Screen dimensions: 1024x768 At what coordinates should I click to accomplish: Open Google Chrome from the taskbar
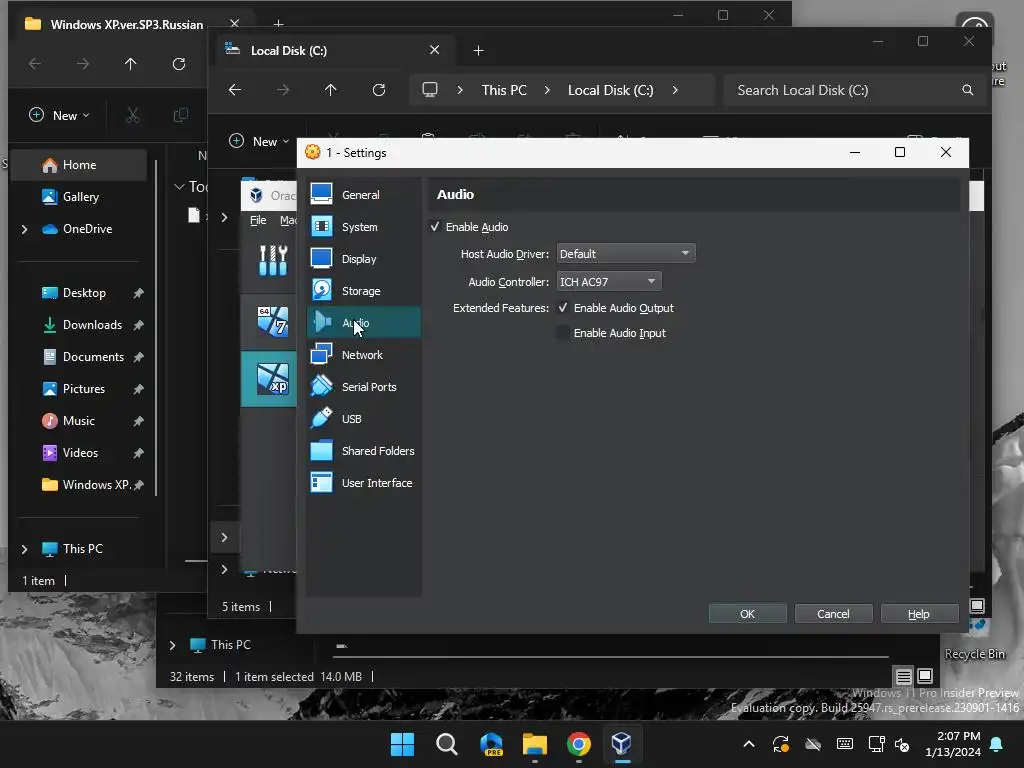click(x=579, y=744)
